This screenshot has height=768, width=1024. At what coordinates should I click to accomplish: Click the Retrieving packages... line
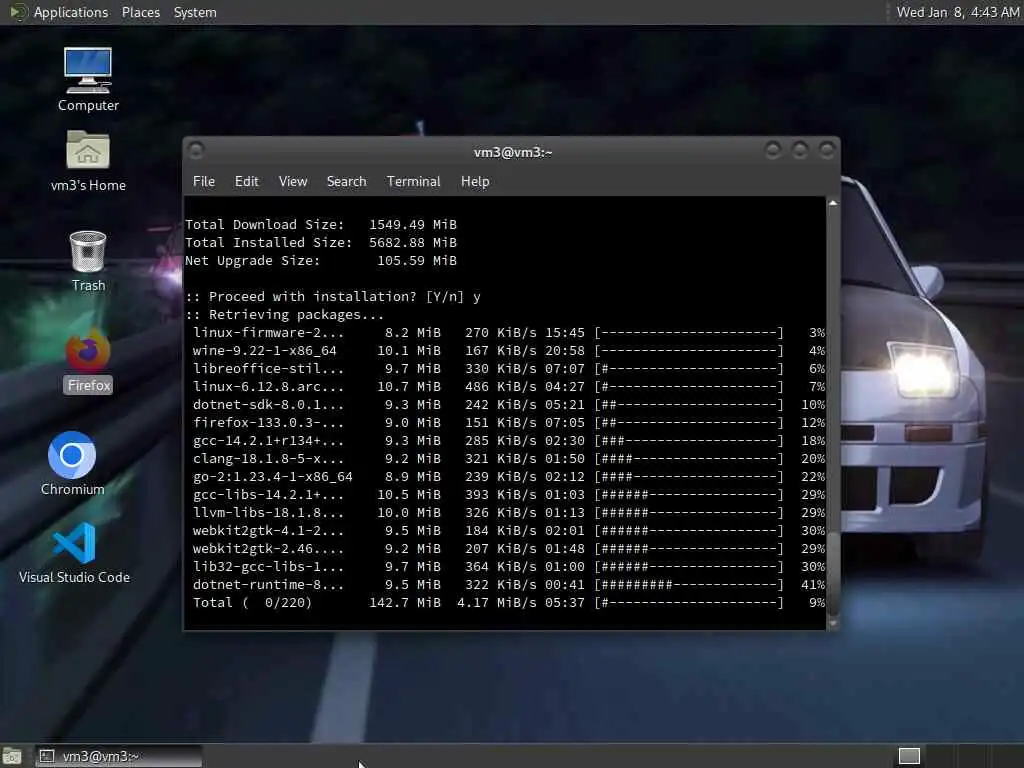point(285,315)
